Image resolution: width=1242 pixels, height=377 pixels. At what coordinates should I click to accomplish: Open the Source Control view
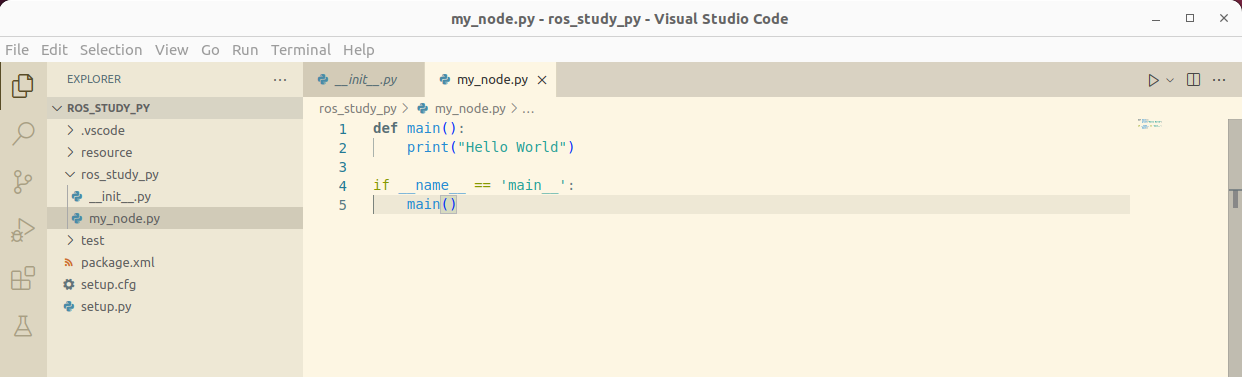pyautogui.click(x=22, y=181)
